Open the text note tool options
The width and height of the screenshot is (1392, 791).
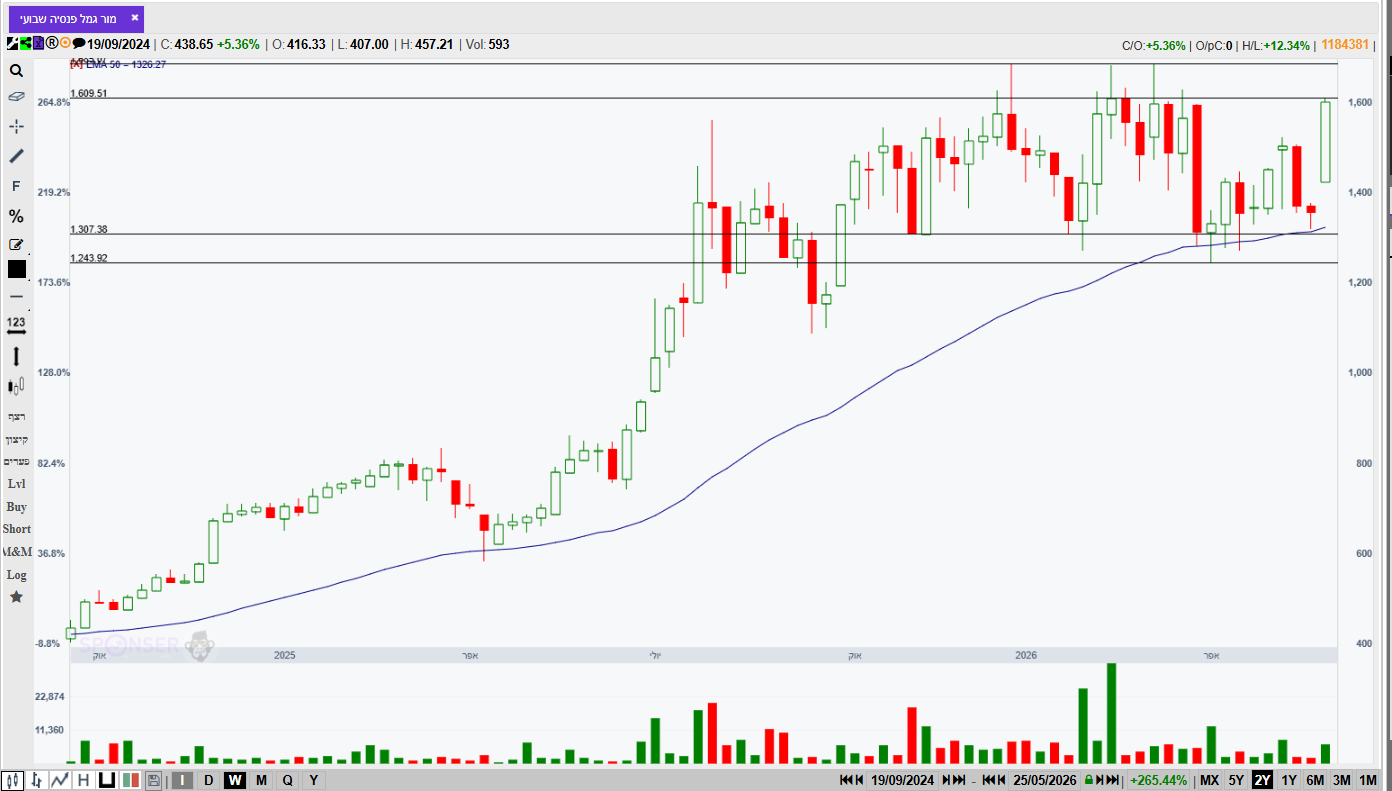(x=16, y=245)
